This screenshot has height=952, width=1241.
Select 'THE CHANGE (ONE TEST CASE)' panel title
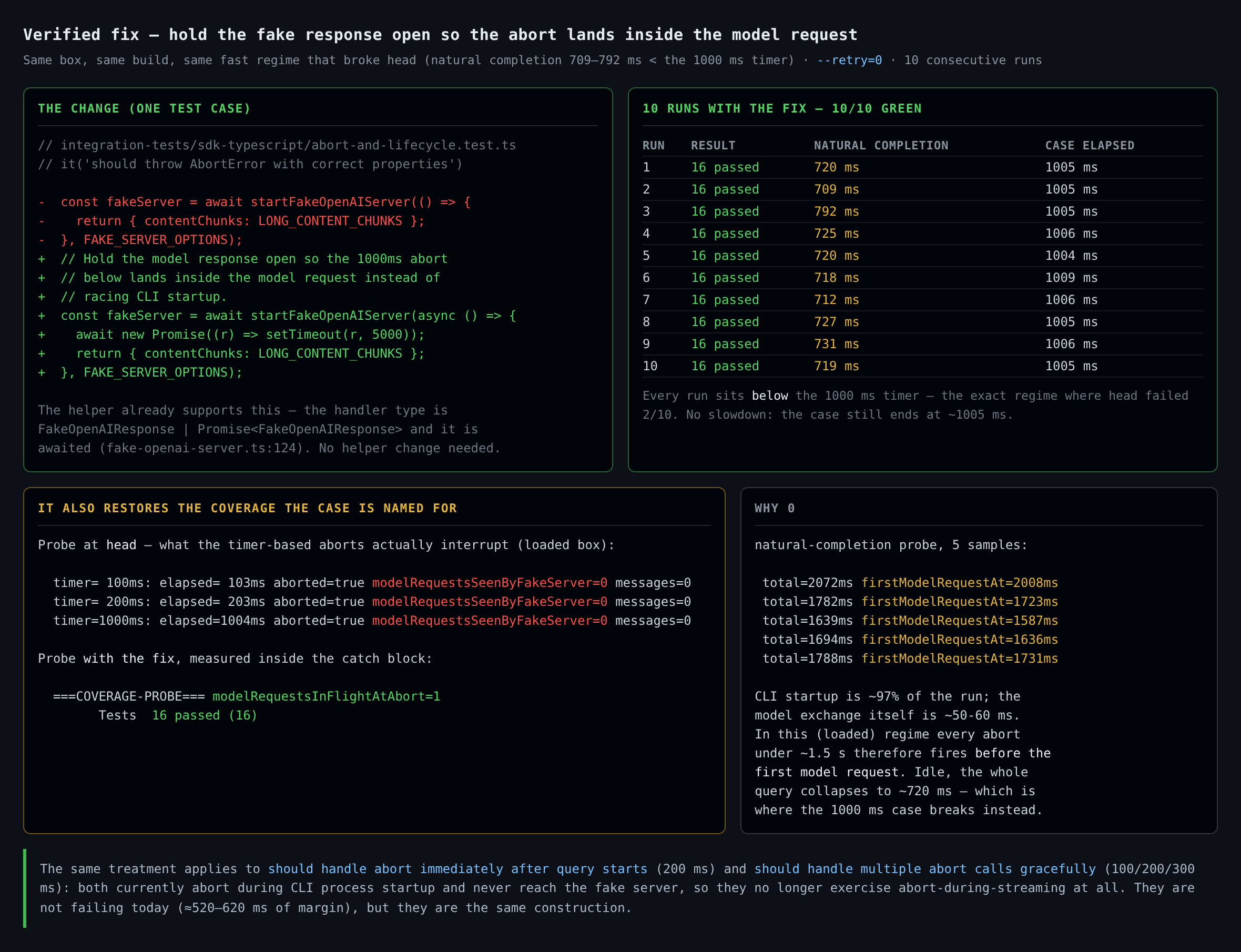[x=145, y=108]
